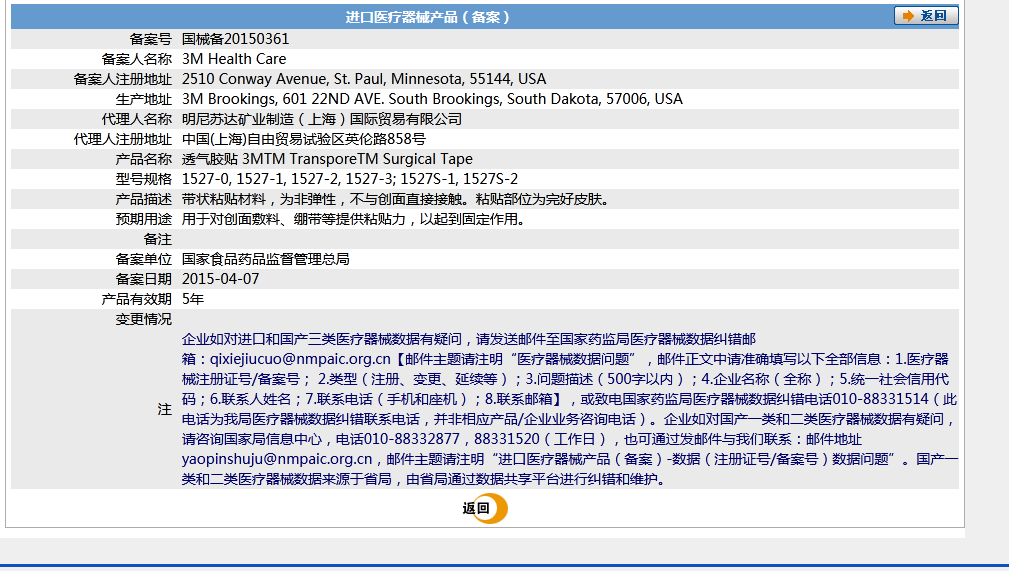
Task: Click the 返回 button in the header bar
Action: [926, 16]
